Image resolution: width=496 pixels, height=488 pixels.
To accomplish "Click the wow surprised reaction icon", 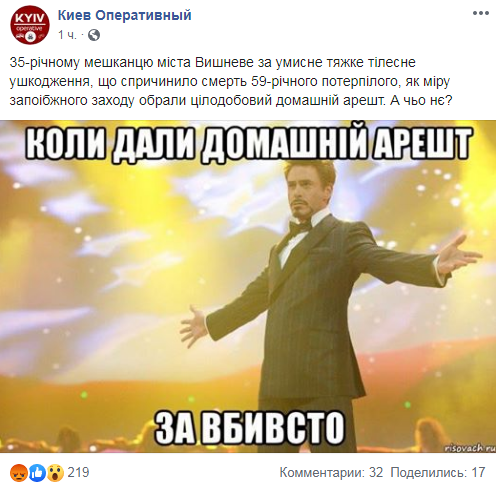I will [55, 473].
